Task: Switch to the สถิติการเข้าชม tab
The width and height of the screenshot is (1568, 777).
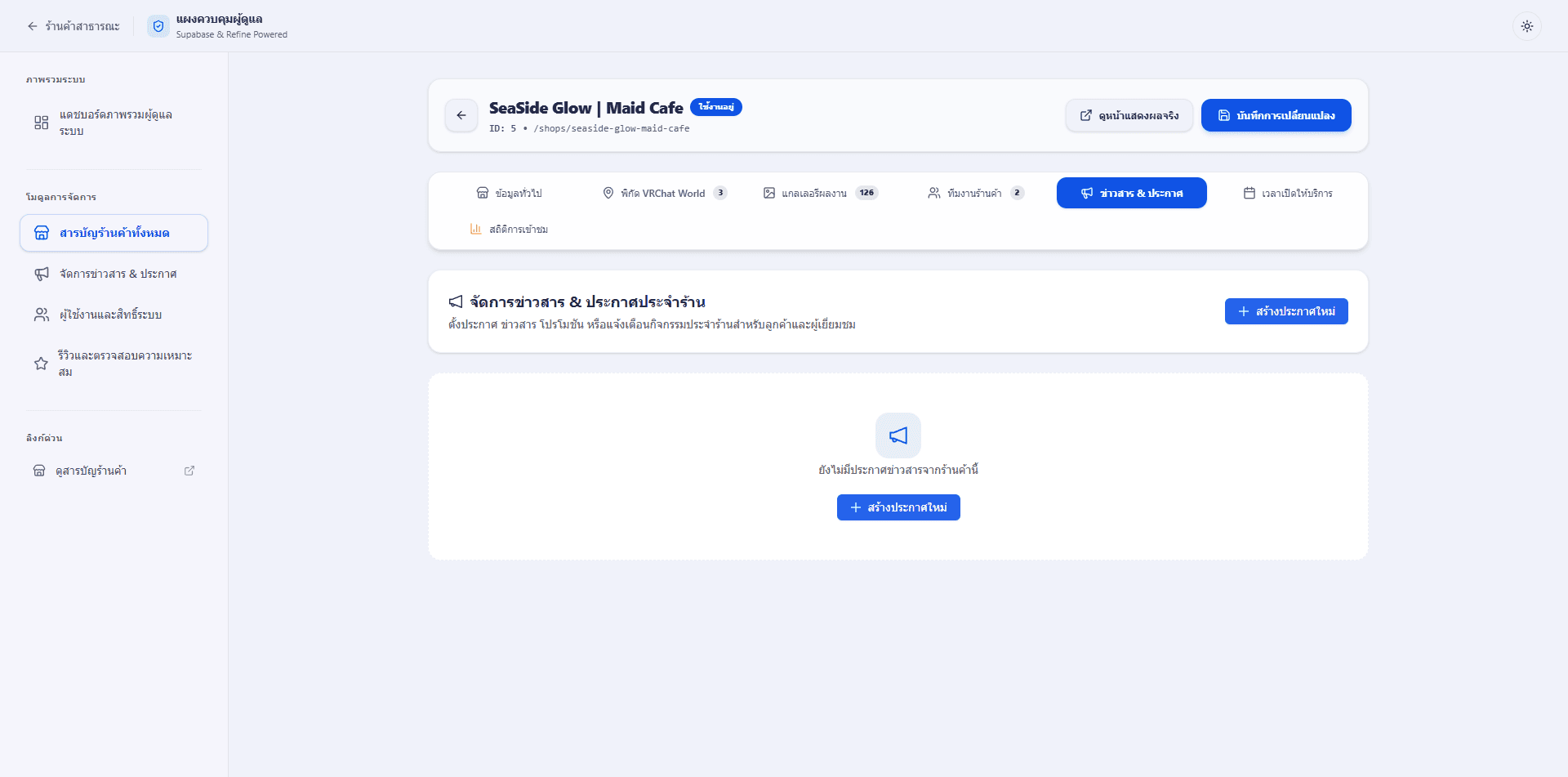Action: pos(509,230)
